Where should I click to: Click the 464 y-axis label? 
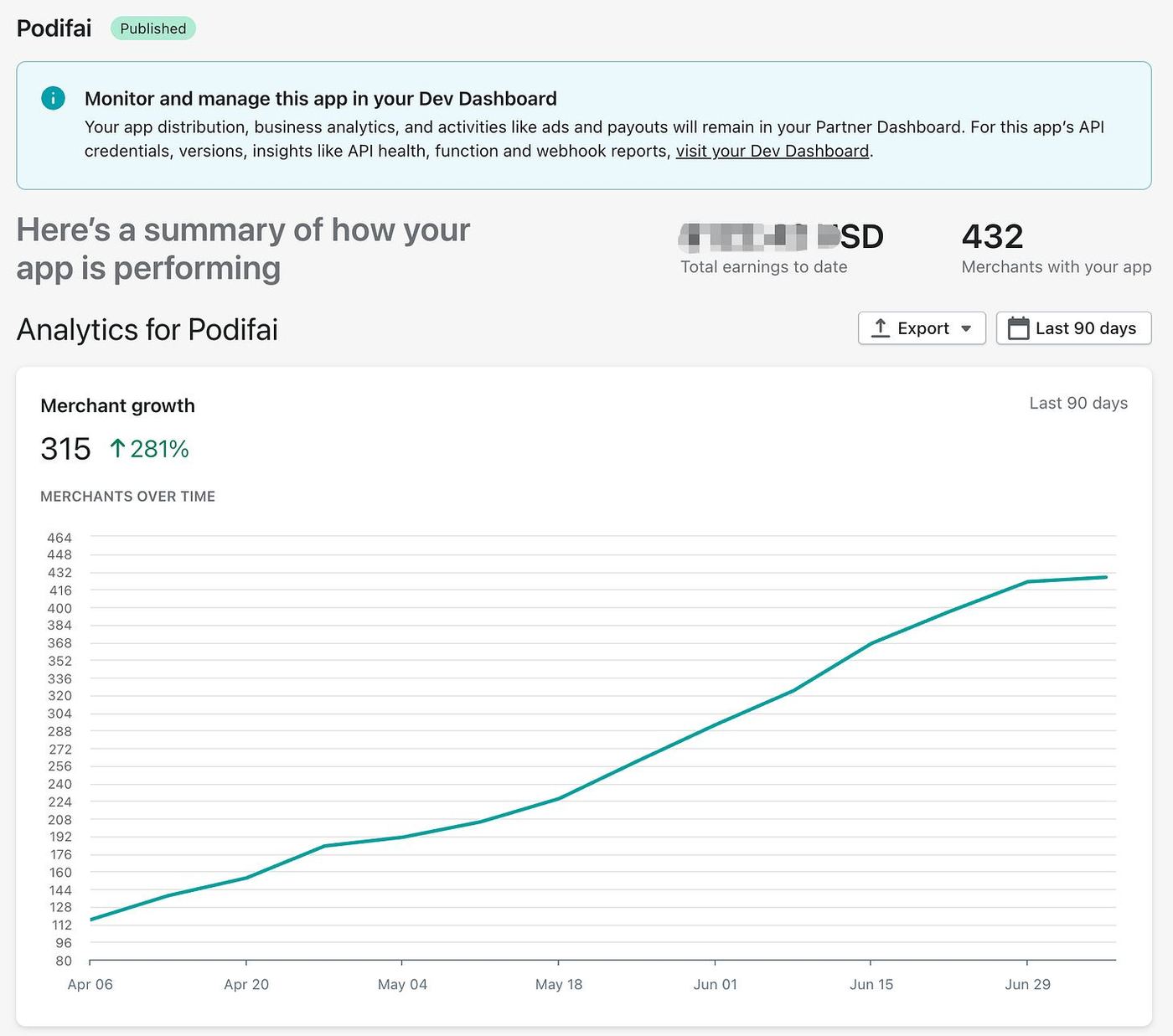point(59,538)
